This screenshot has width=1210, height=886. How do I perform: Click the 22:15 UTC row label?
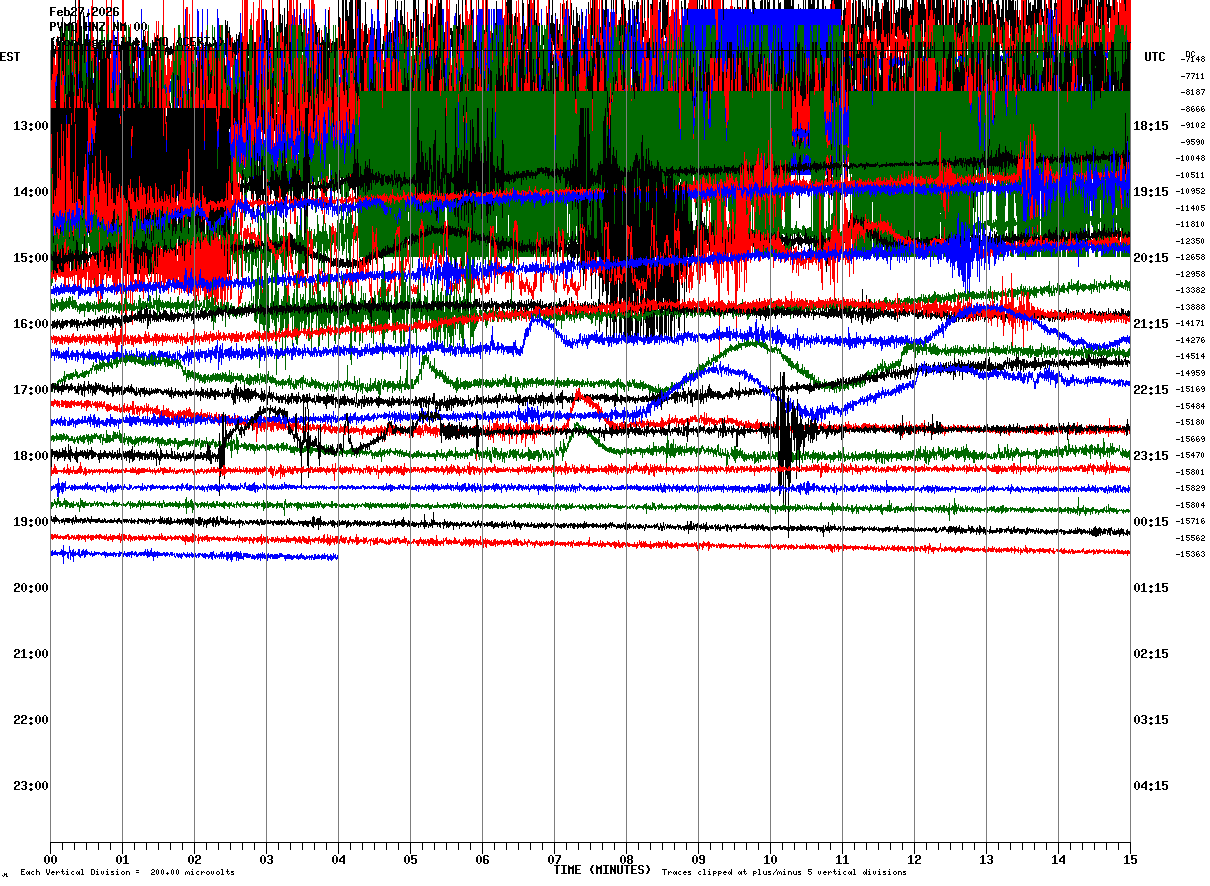(x=1151, y=390)
